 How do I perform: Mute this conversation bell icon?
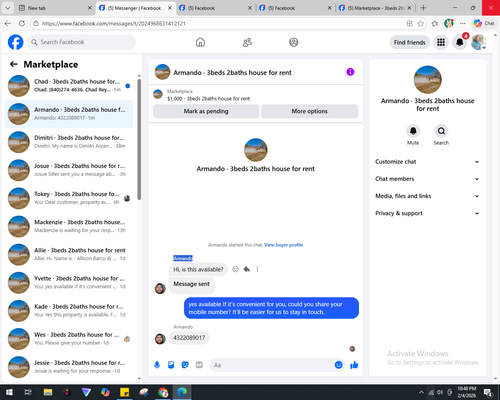coord(413,131)
